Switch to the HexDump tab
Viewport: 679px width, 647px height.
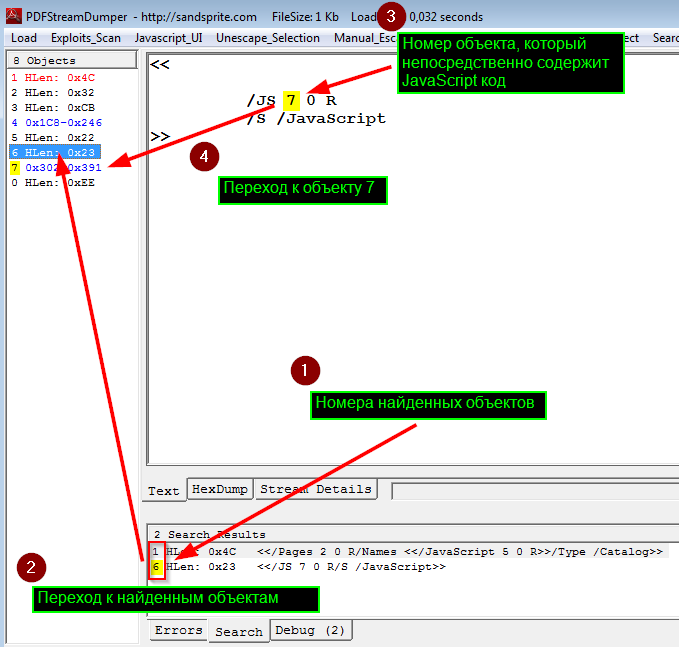pos(220,489)
